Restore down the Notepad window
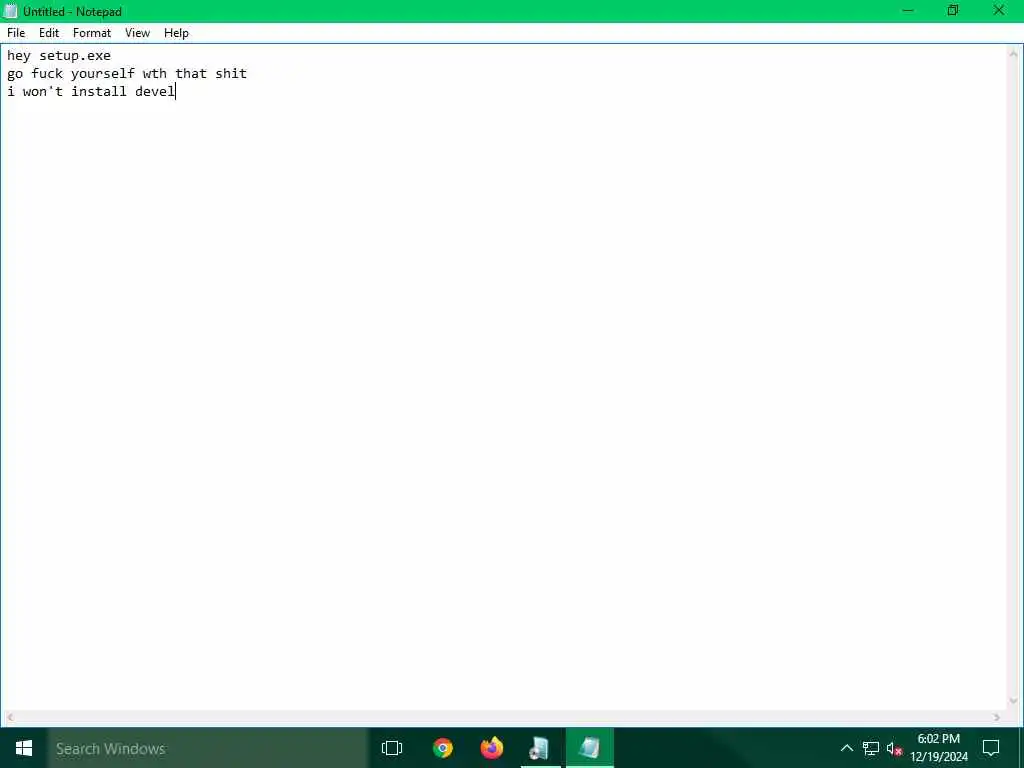 (953, 11)
